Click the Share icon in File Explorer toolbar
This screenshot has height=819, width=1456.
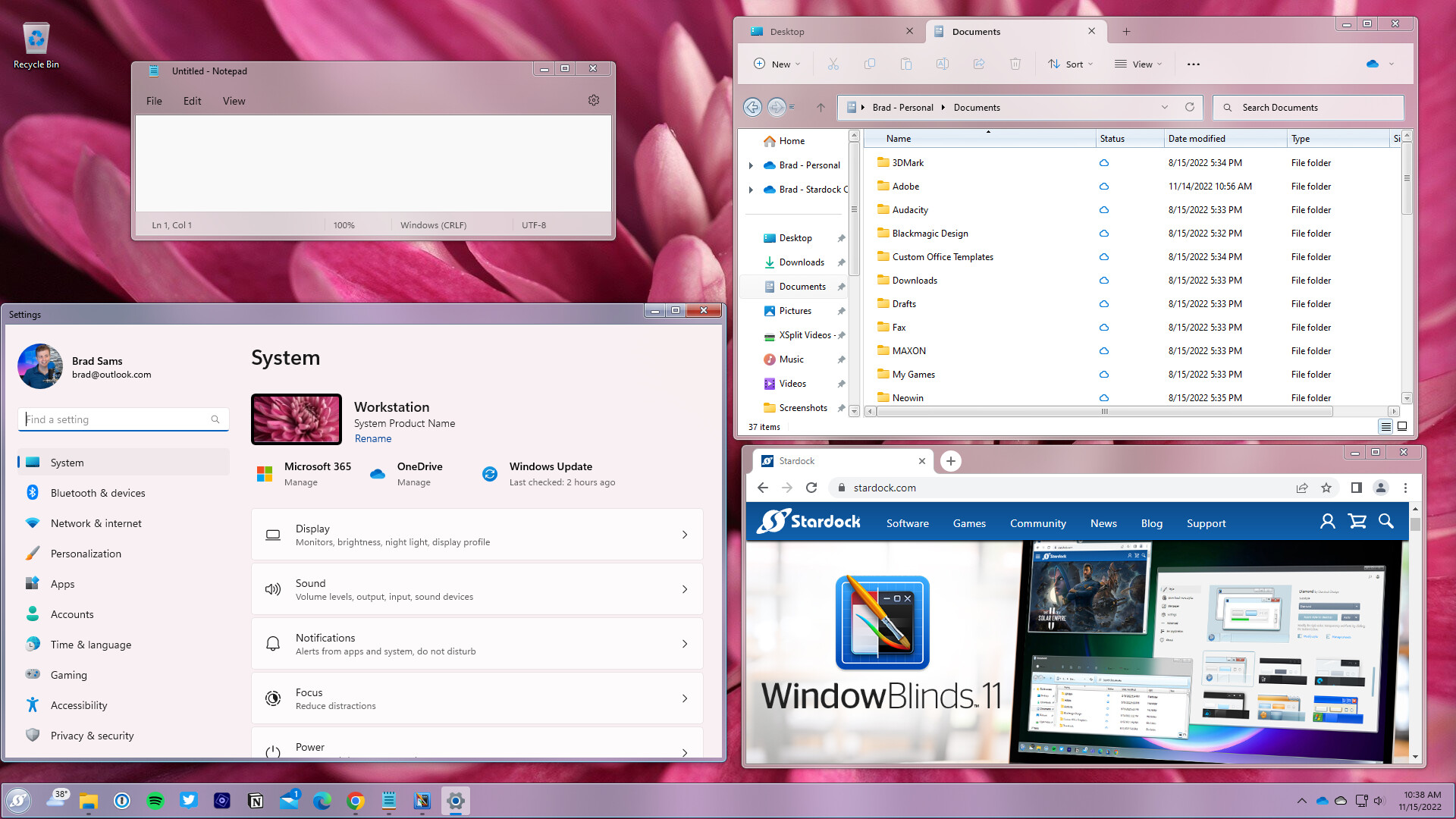[979, 64]
